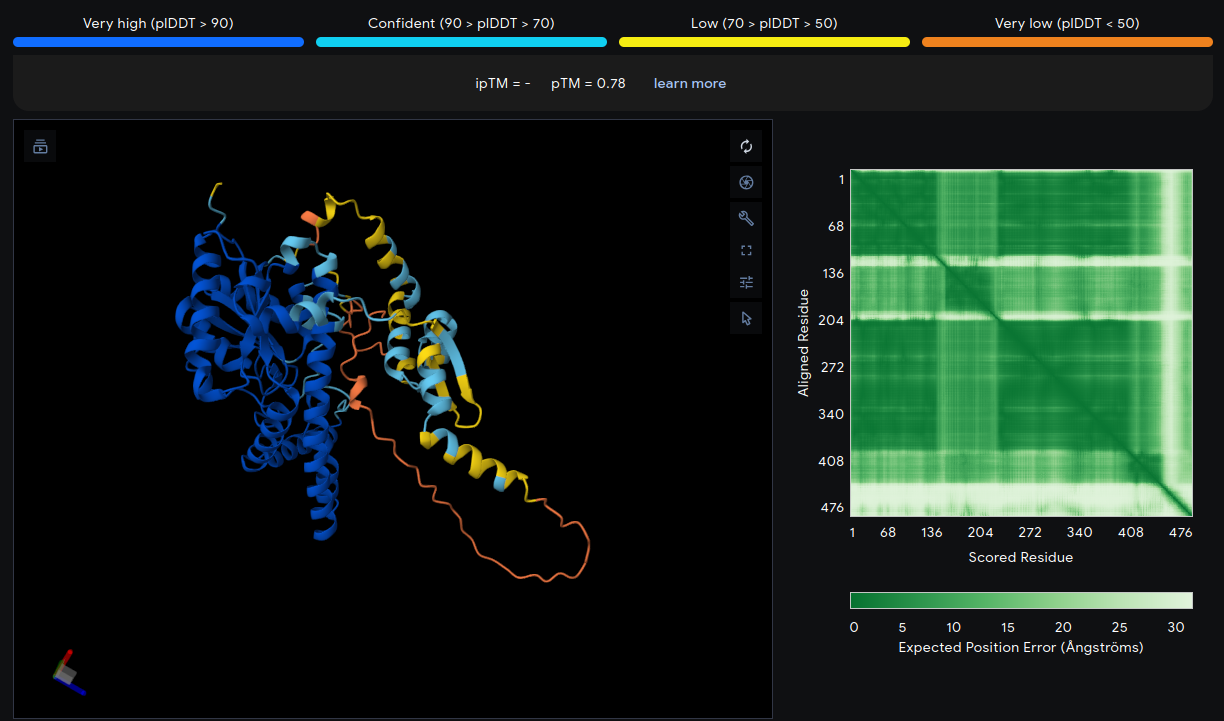Click the 'Scored Residue' axis label
The width and height of the screenshot is (1224, 721).
point(1020,557)
